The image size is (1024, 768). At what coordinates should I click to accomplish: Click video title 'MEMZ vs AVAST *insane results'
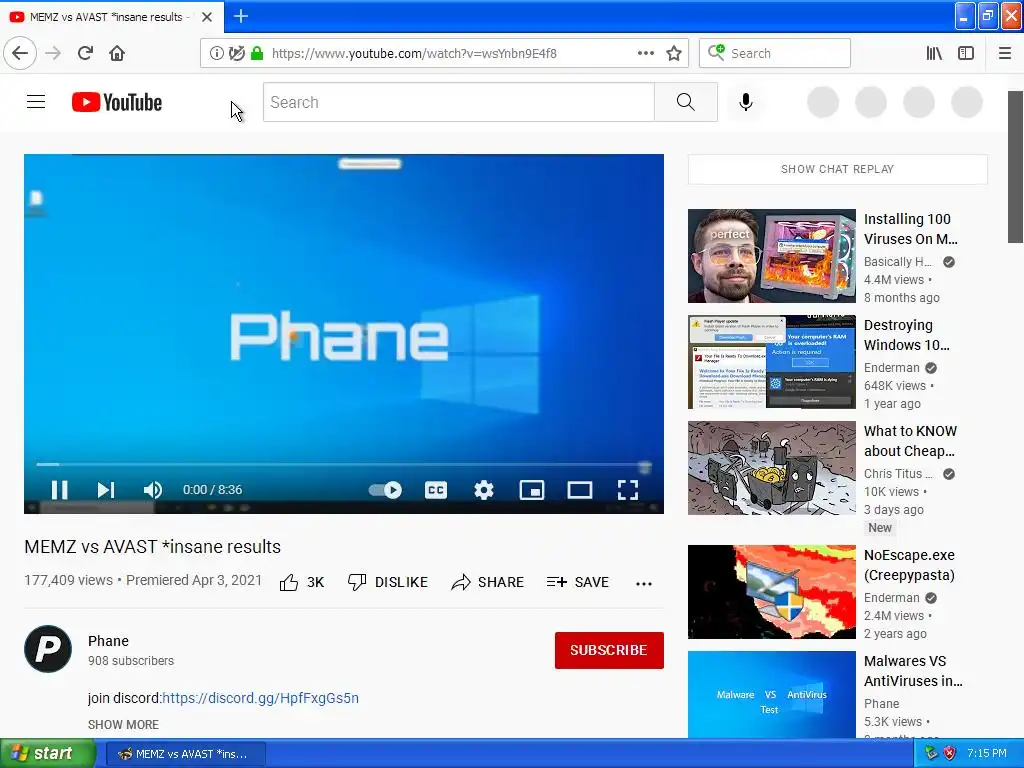pyautogui.click(x=152, y=547)
